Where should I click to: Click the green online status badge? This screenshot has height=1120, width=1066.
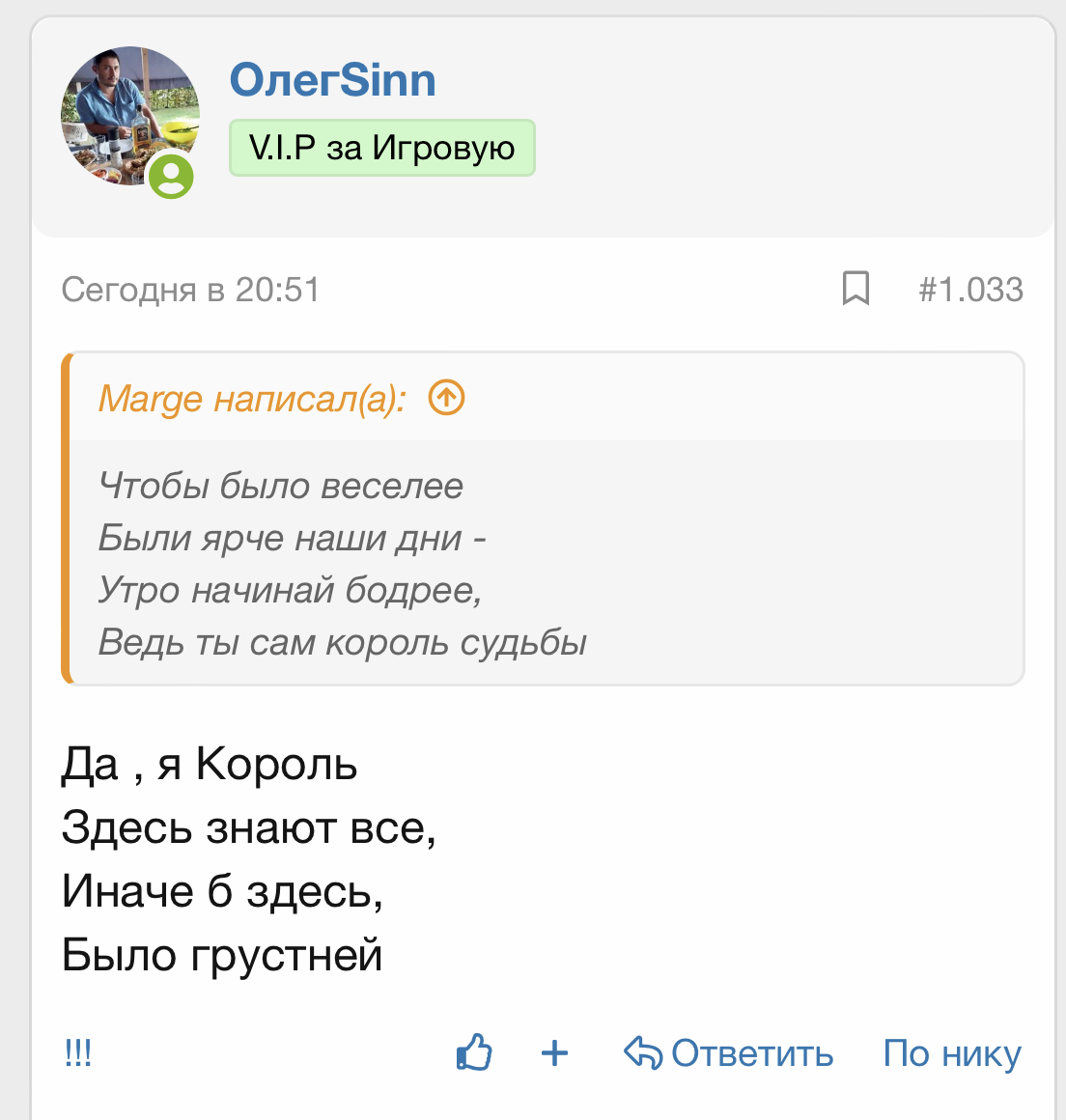[172, 176]
